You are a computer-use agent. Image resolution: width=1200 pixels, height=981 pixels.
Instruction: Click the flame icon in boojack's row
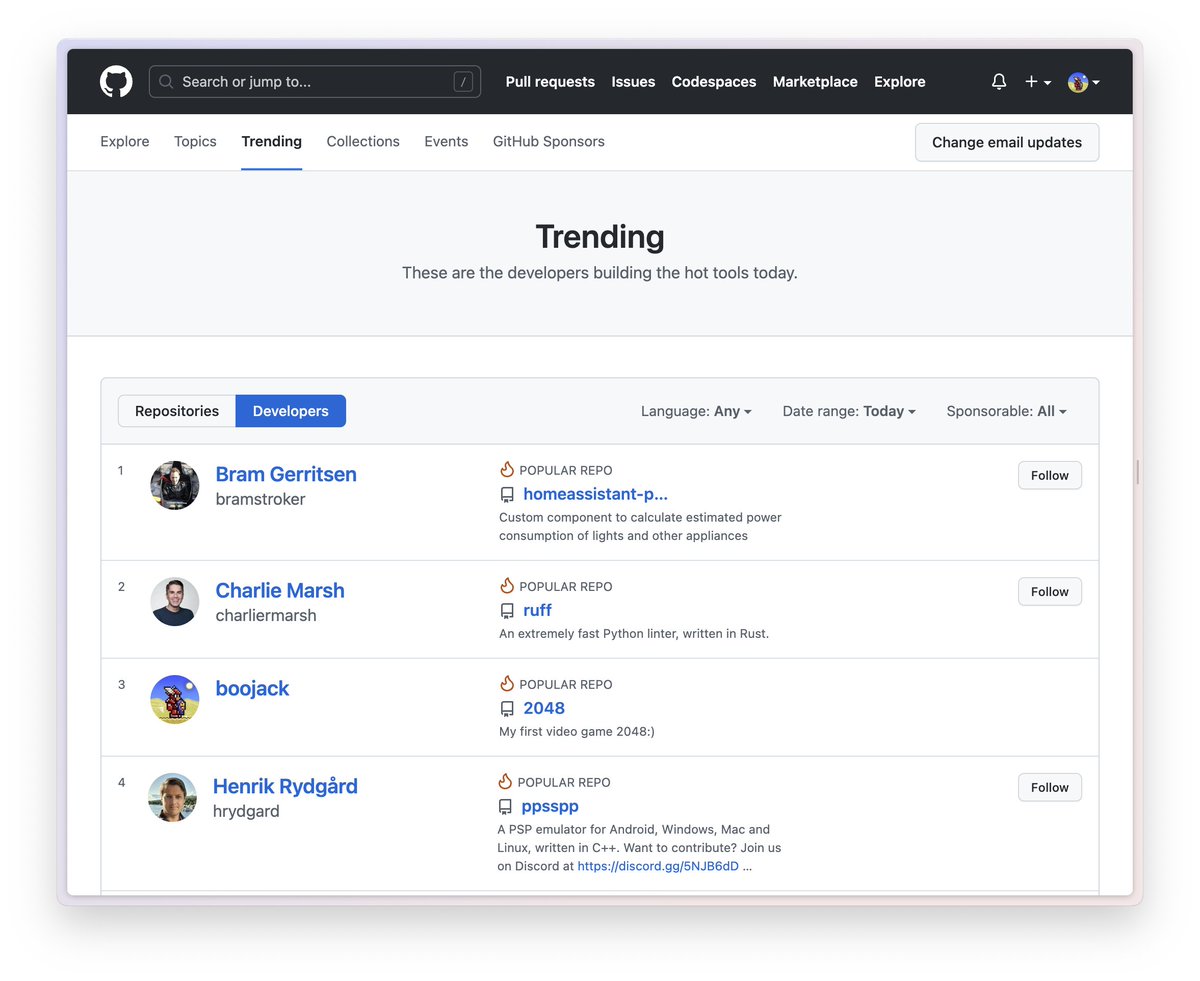pos(507,684)
